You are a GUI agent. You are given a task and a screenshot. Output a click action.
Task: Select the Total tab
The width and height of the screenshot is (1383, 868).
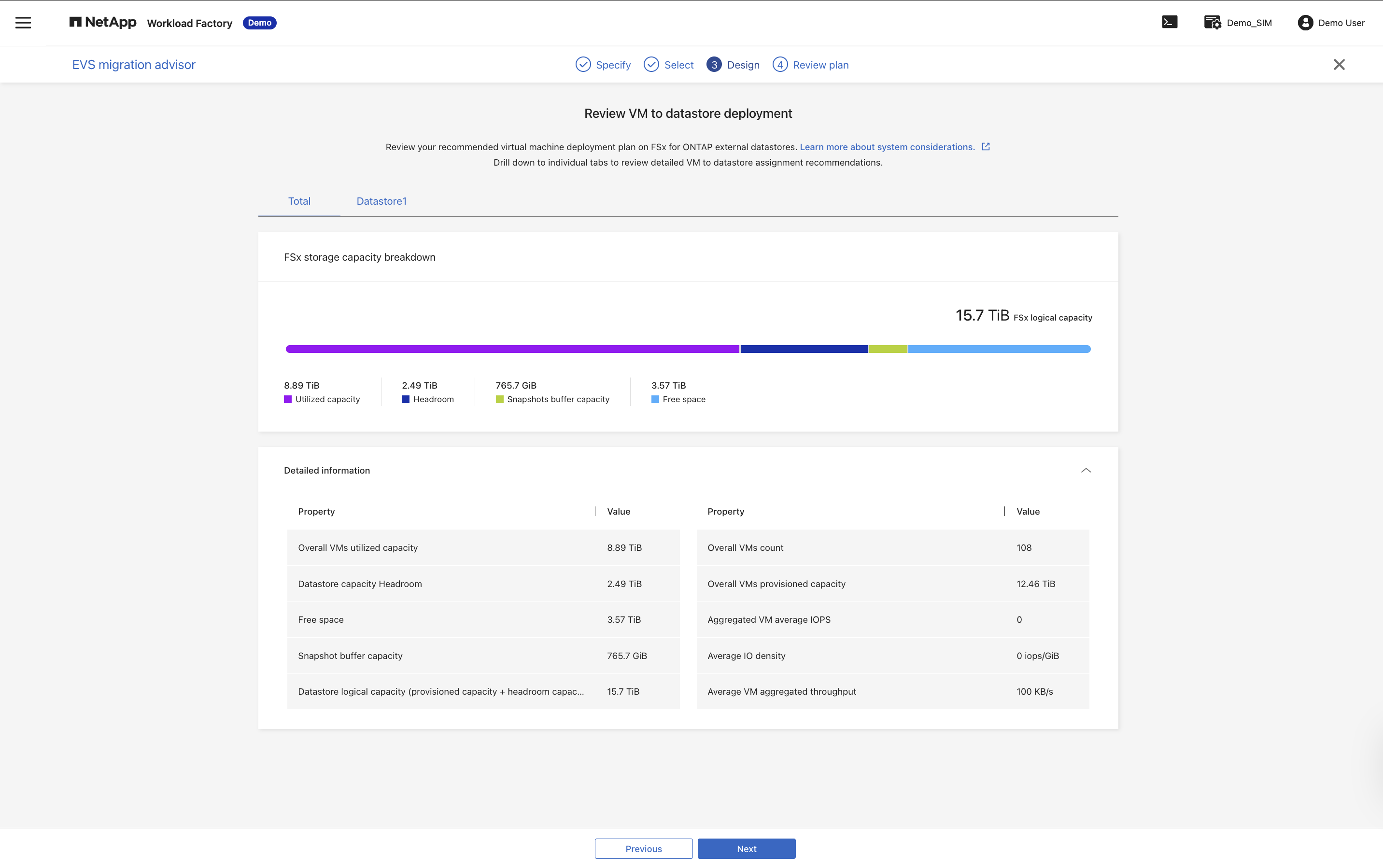click(299, 201)
